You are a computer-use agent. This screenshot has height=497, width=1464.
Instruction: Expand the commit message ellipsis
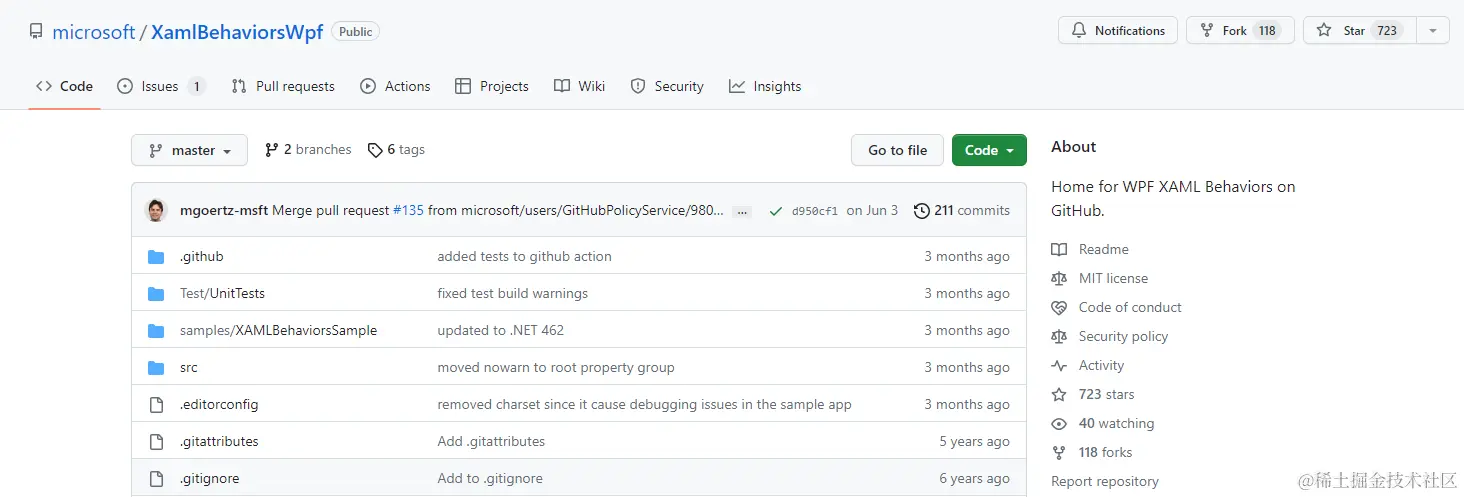[x=742, y=212]
